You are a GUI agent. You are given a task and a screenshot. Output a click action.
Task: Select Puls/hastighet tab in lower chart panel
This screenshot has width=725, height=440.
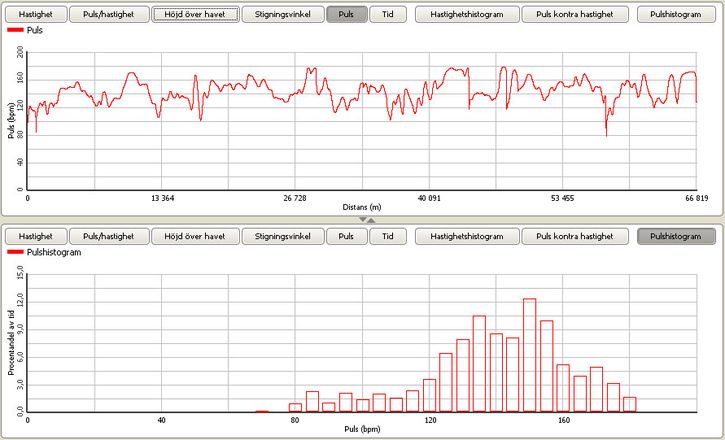[109, 236]
